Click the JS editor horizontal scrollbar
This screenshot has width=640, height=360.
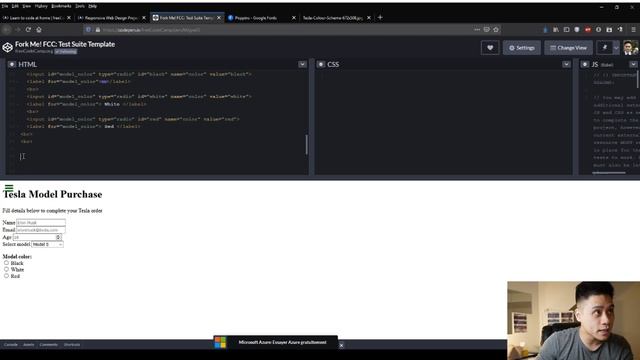pos(609,173)
